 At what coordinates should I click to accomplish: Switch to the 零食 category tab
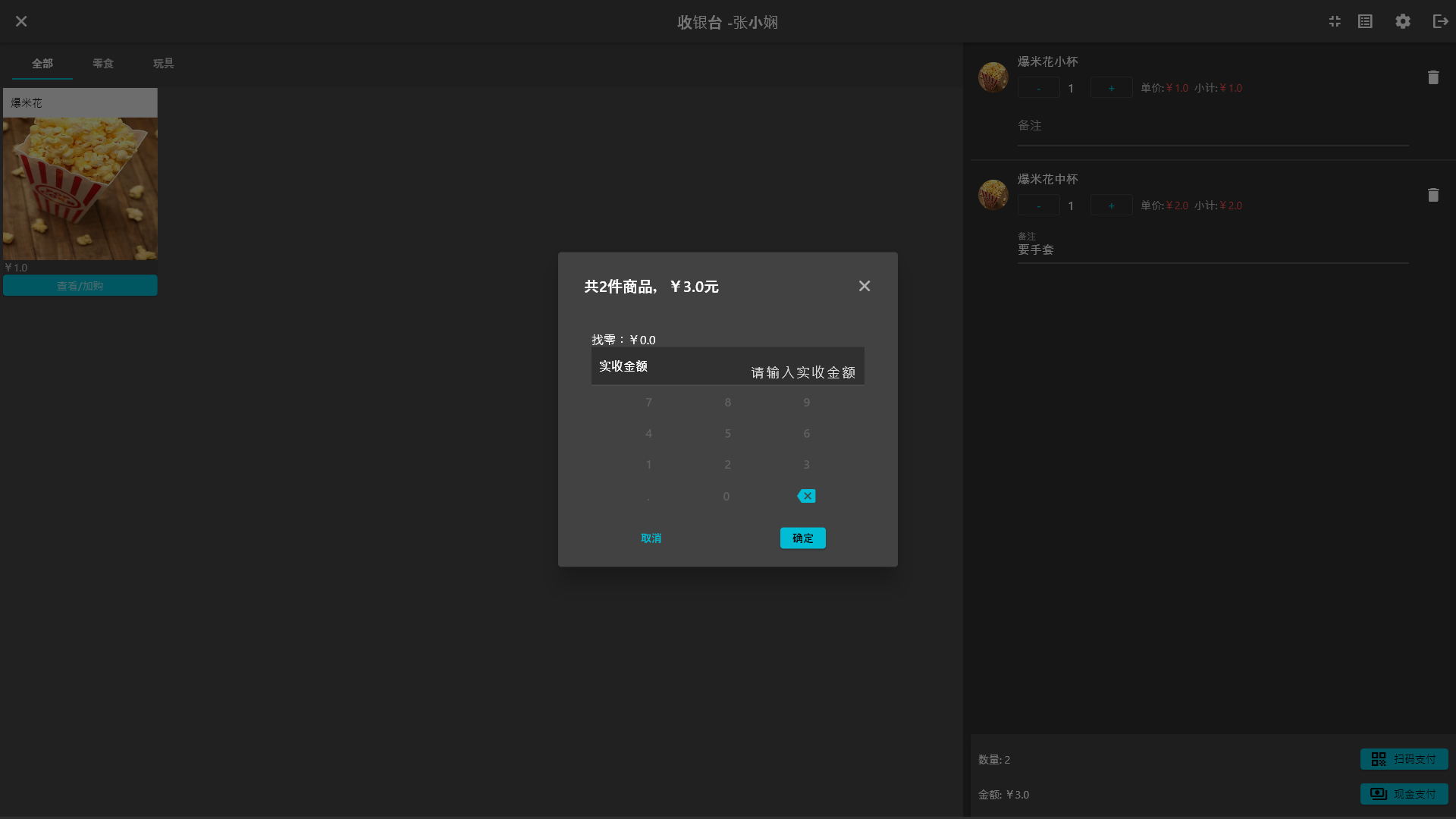pos(103,63)
